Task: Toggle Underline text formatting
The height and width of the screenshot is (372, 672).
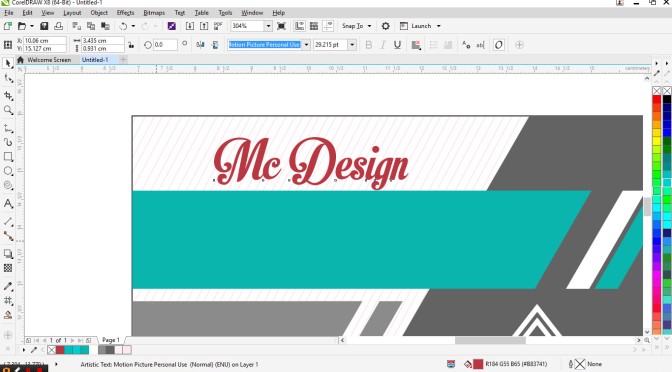Action: tap(397, 45)
